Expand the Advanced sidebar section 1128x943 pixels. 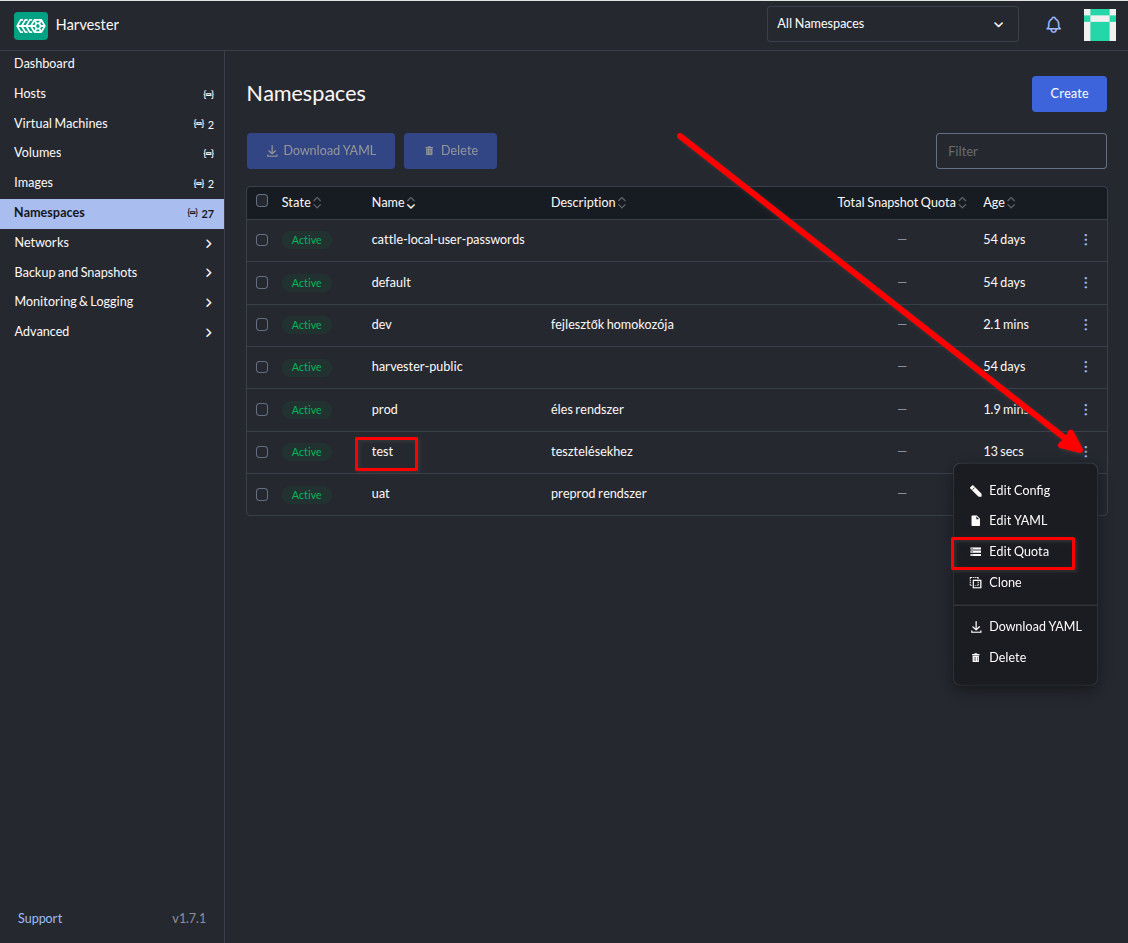tap(208, 332)
